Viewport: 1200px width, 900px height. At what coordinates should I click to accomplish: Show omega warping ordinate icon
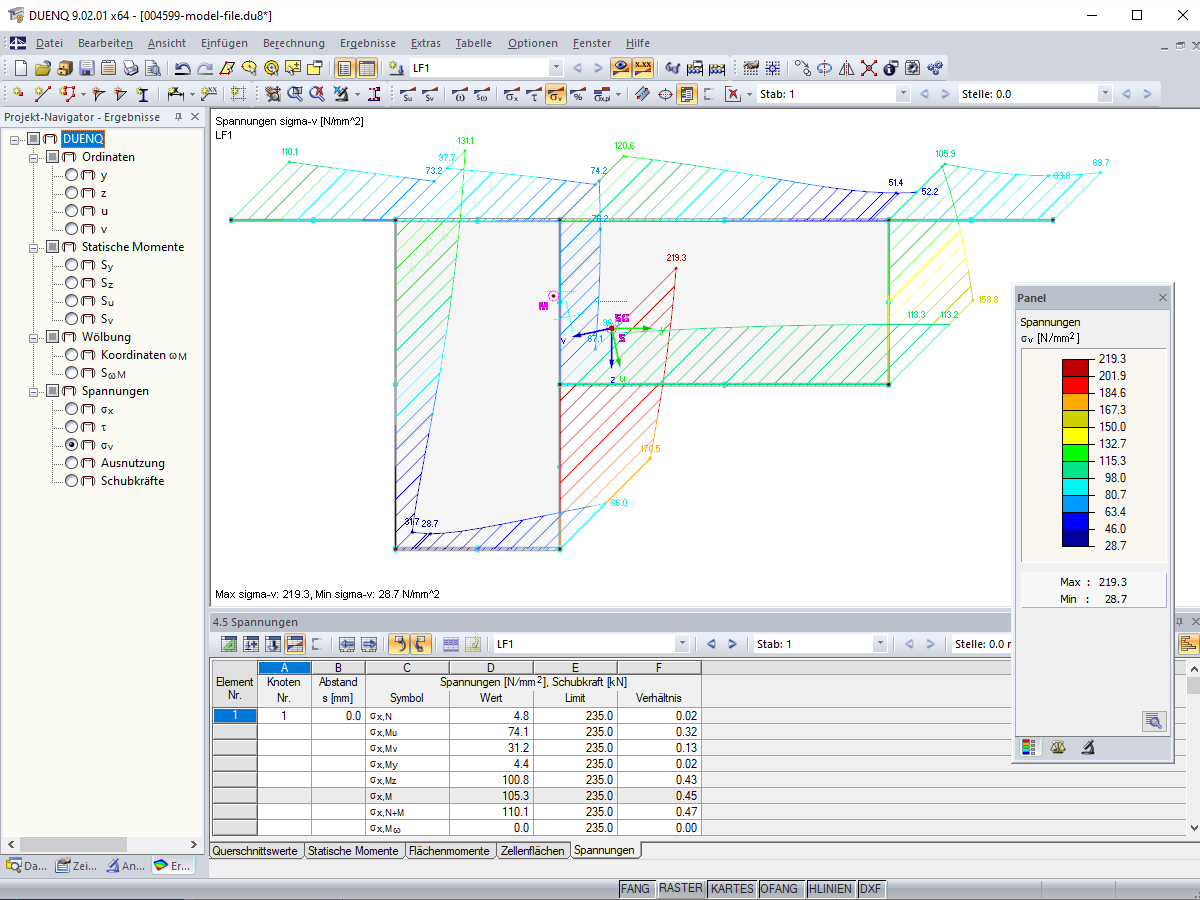point(459,94)
